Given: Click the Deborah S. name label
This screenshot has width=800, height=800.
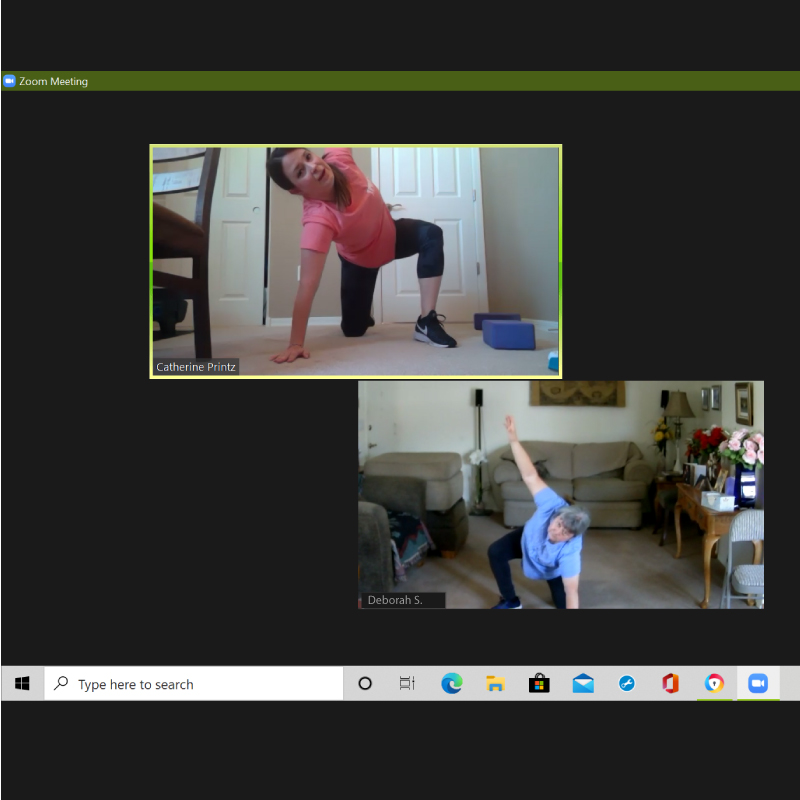Looking at the screenshot, I should (393, 600).
